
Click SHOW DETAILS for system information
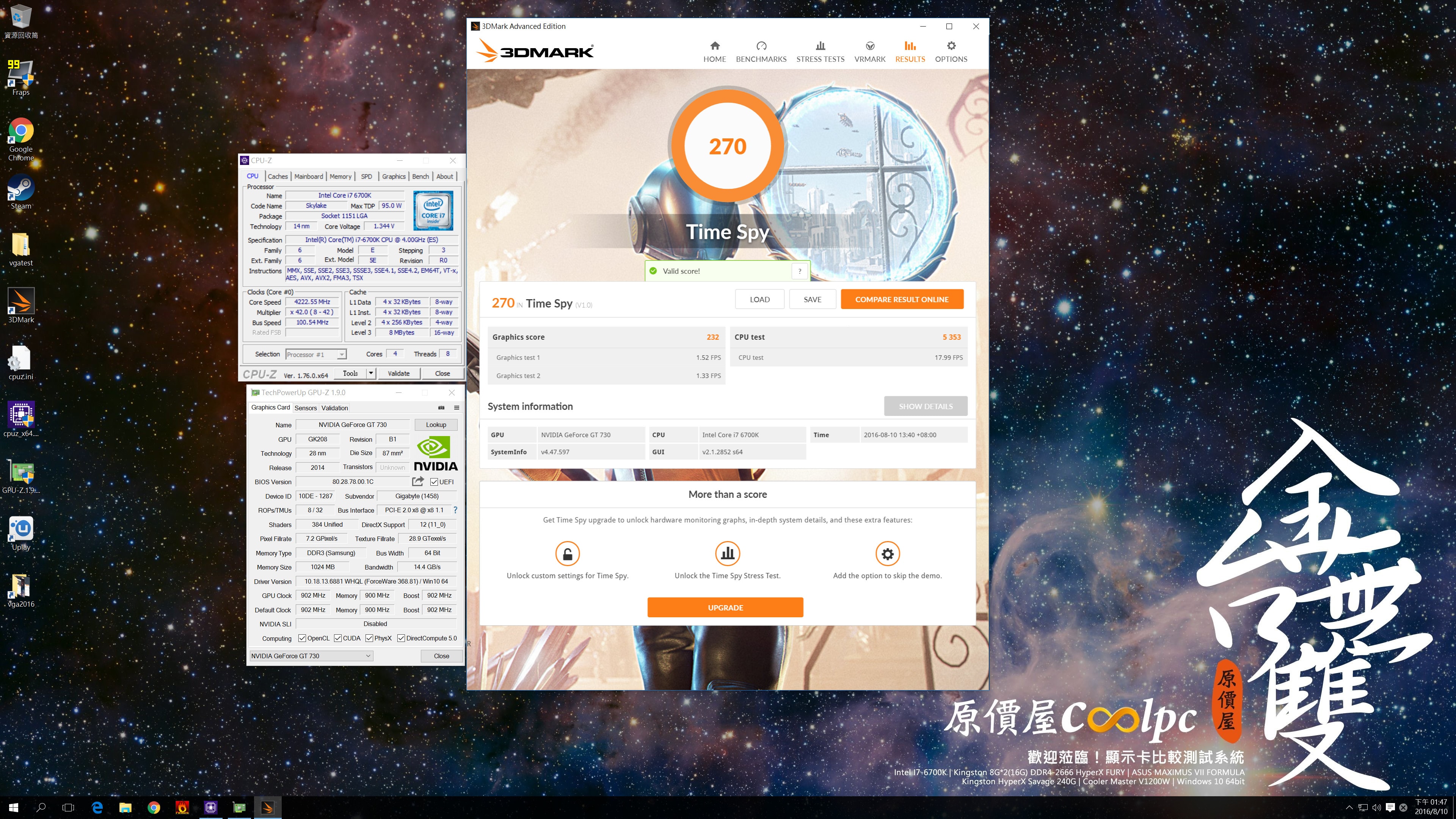tap(925, 406)
